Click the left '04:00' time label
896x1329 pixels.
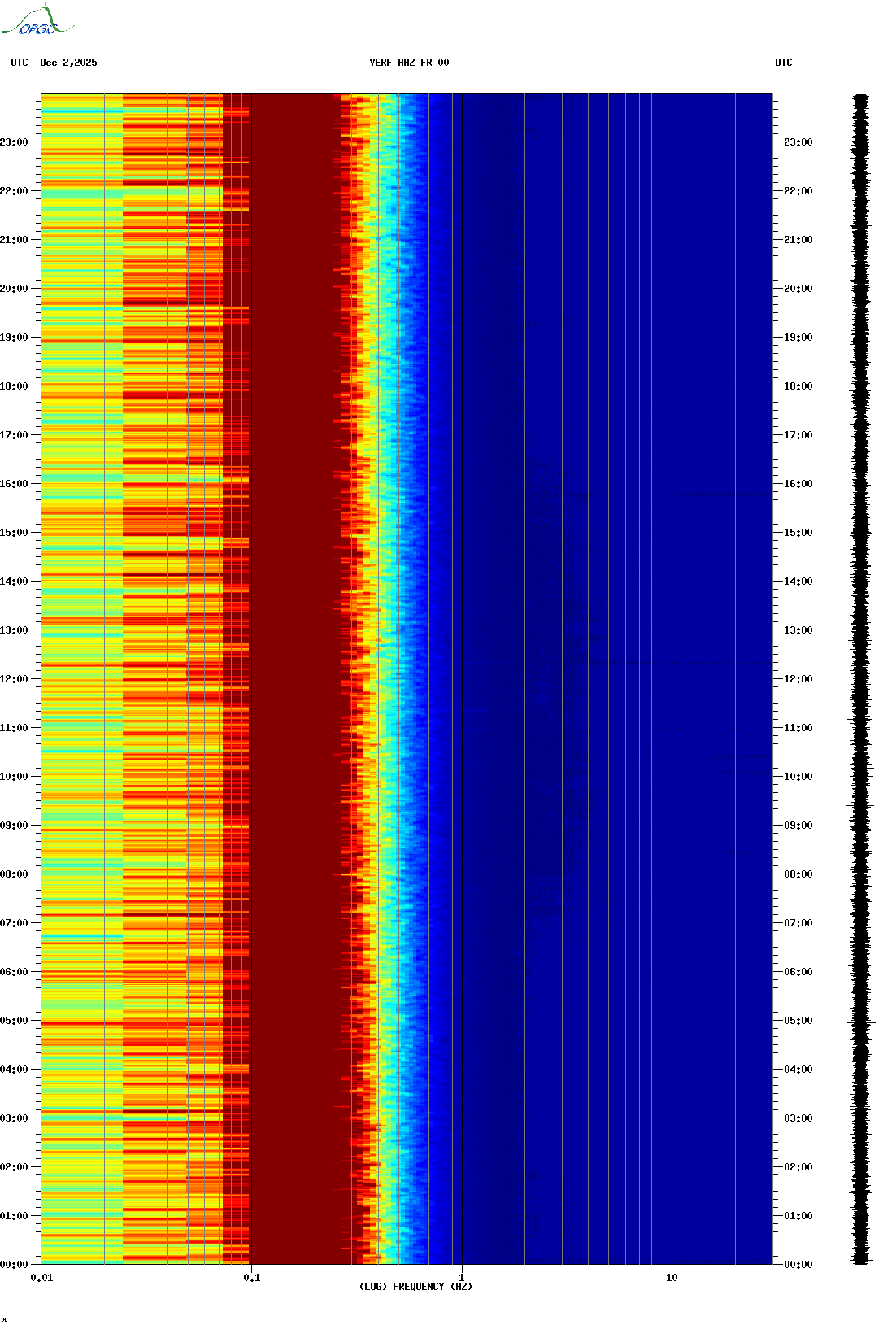coord(14,1070)
